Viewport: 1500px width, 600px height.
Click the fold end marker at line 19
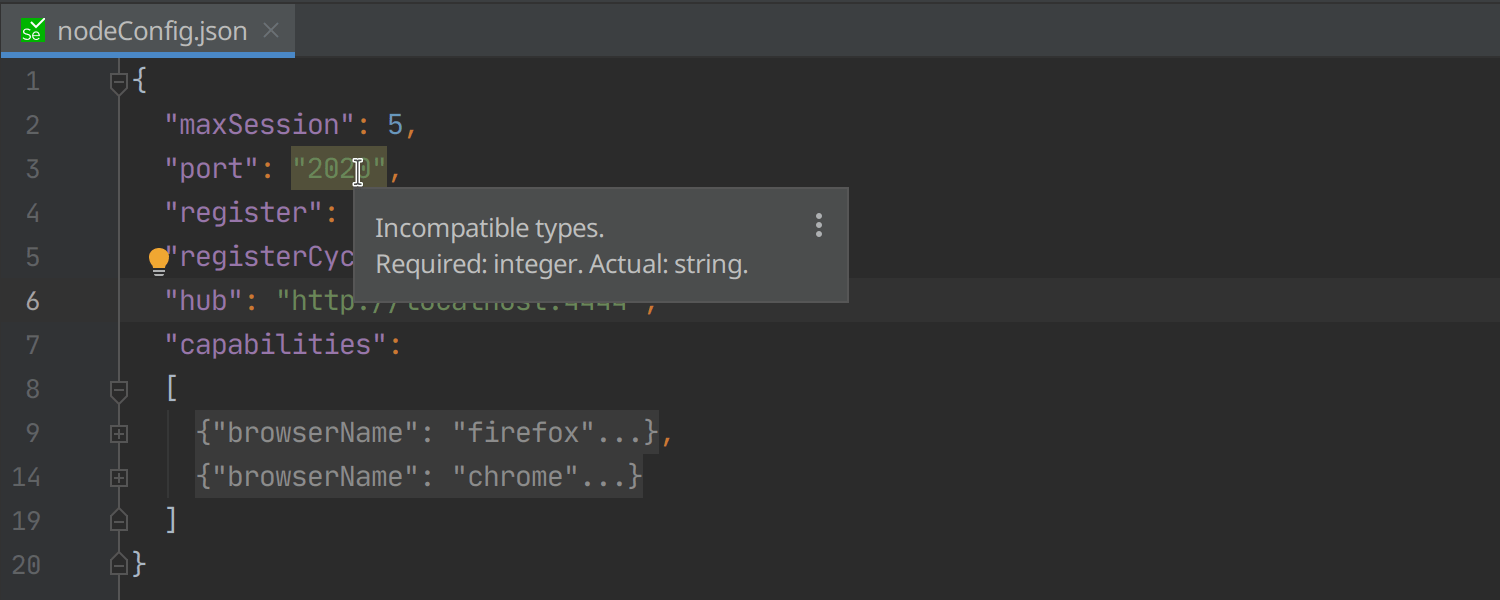click(119, 521)
